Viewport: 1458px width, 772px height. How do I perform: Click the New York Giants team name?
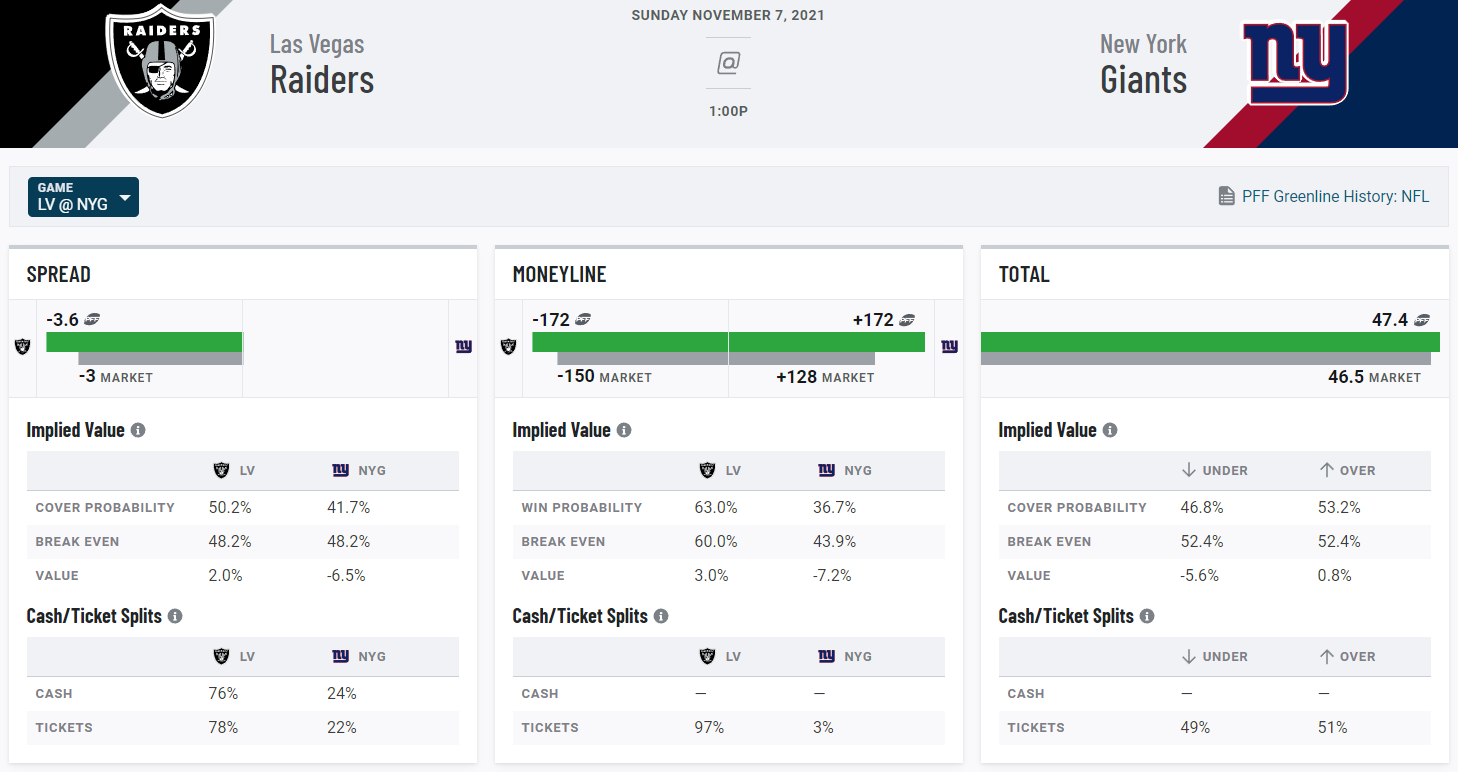[1143, 64]
